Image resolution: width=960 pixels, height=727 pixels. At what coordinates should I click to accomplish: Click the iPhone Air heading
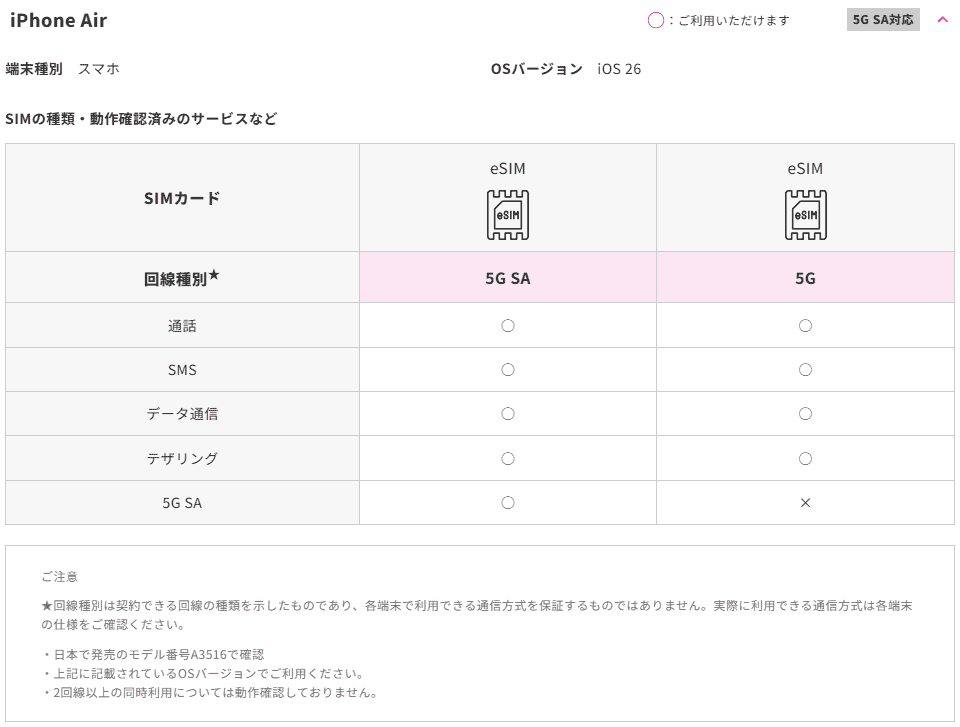pyautogui.click(x=58, y=20)
